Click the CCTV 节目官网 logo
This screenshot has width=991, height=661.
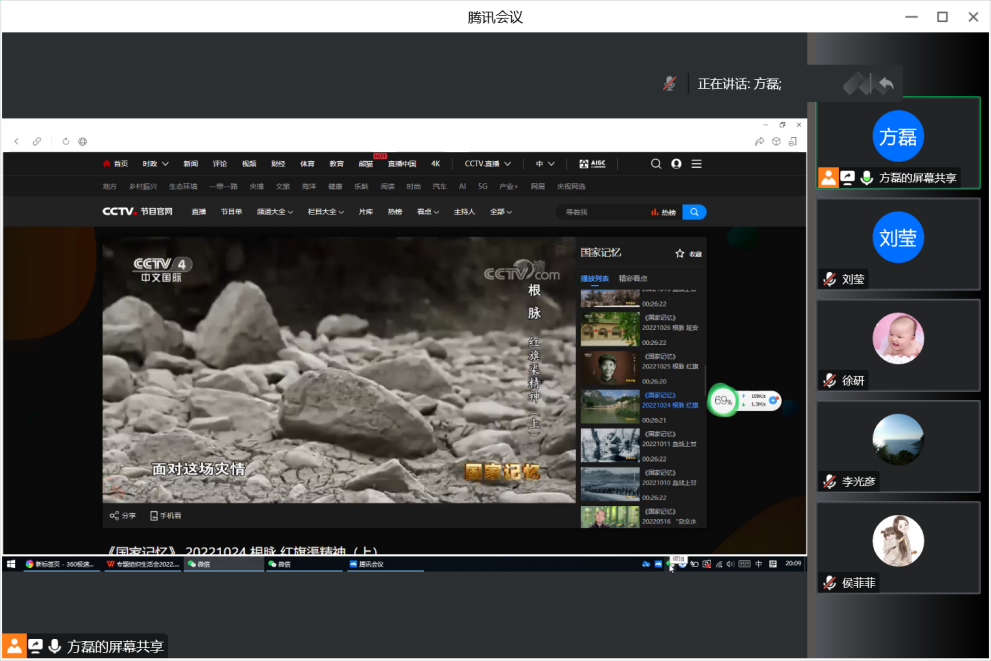pyautogui.click(x=138, y=211)
